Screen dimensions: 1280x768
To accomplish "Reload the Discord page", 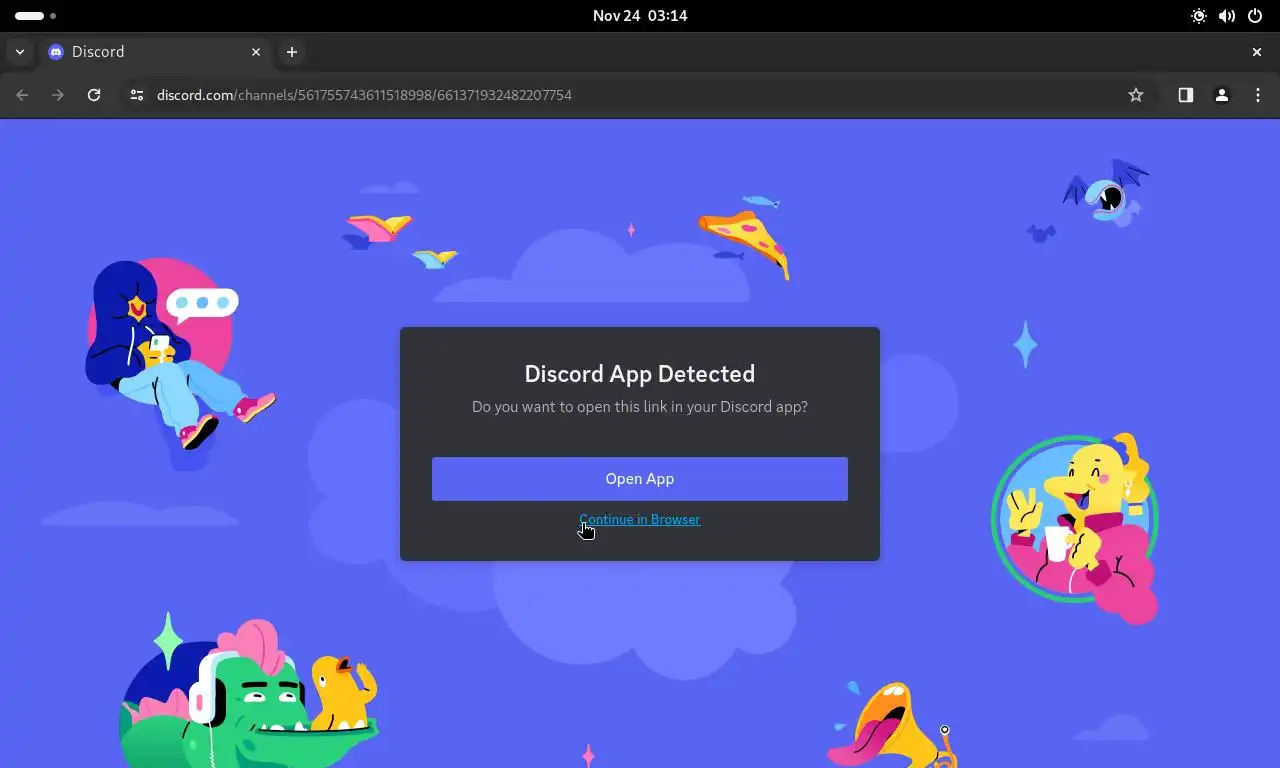I will 94,95.
